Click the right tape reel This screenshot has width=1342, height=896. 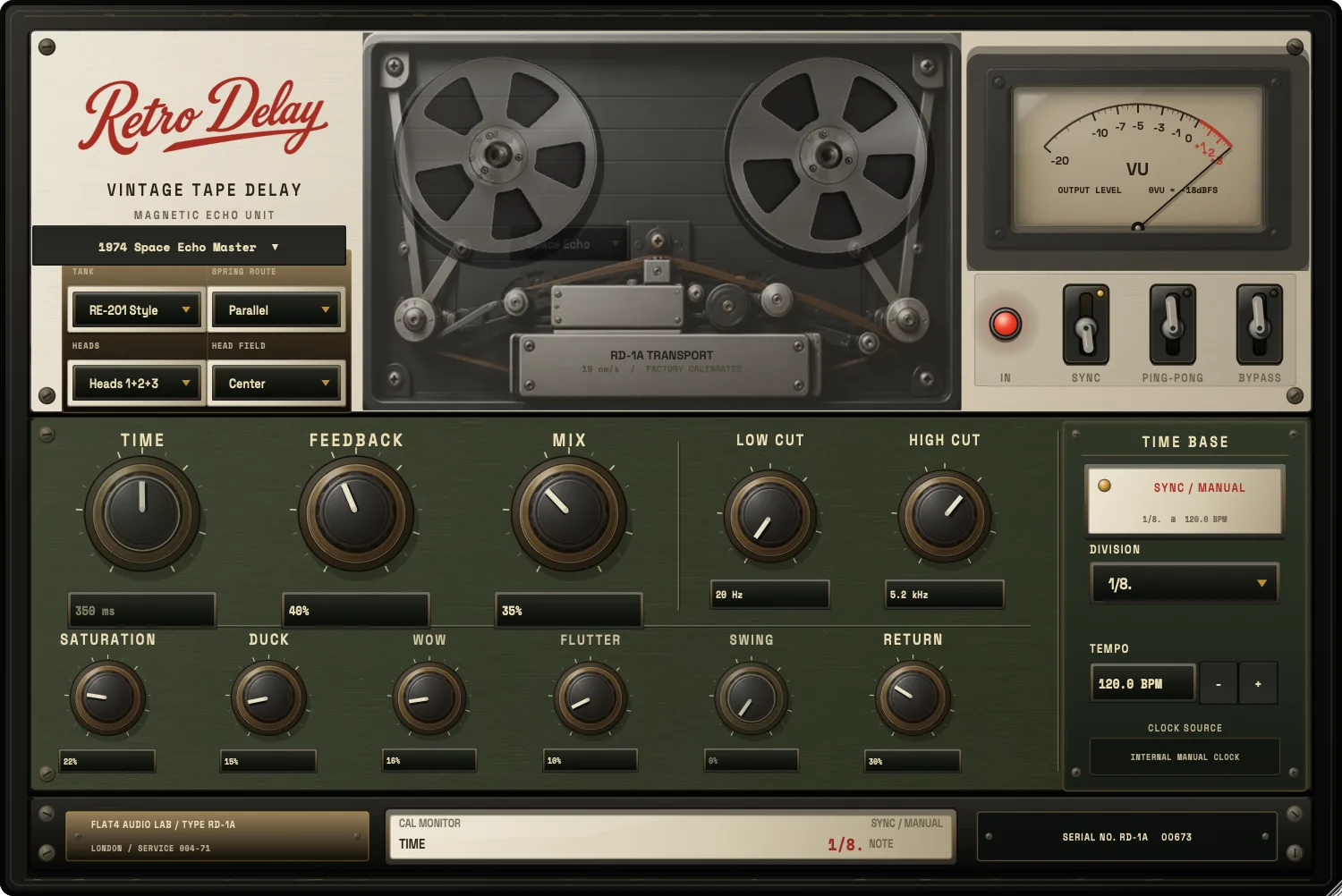coord(827,157)
